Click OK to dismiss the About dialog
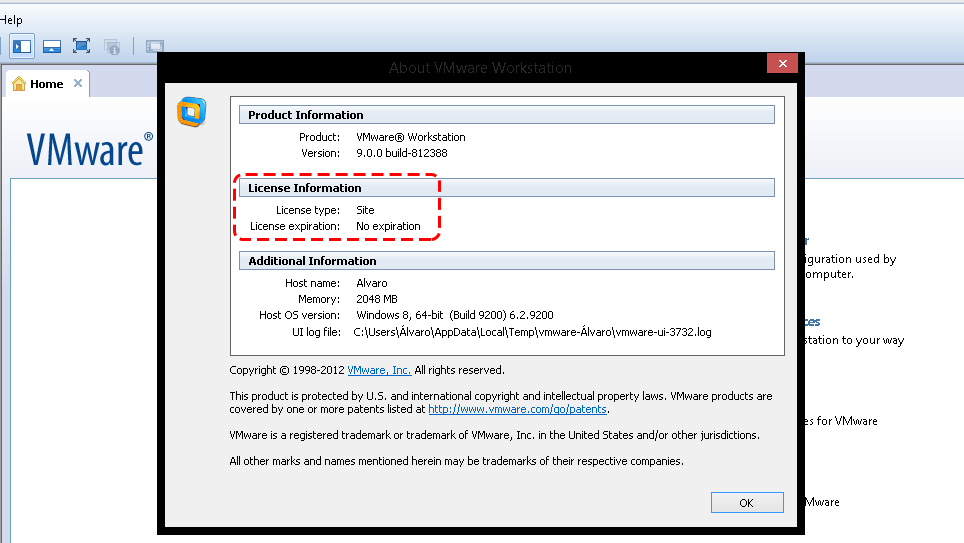Viewport: 964px width, 543px height. pos(747,502)
